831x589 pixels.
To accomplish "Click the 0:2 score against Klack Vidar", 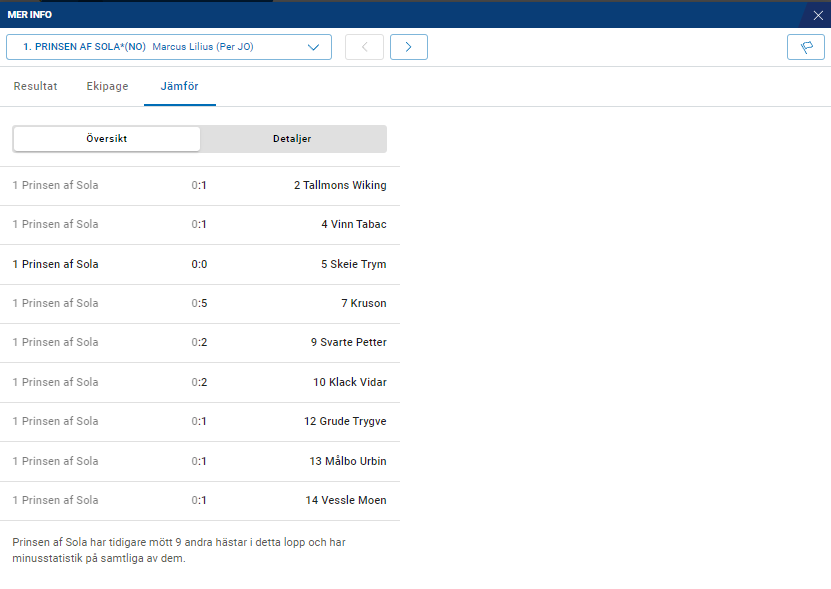I will (199, 382).
